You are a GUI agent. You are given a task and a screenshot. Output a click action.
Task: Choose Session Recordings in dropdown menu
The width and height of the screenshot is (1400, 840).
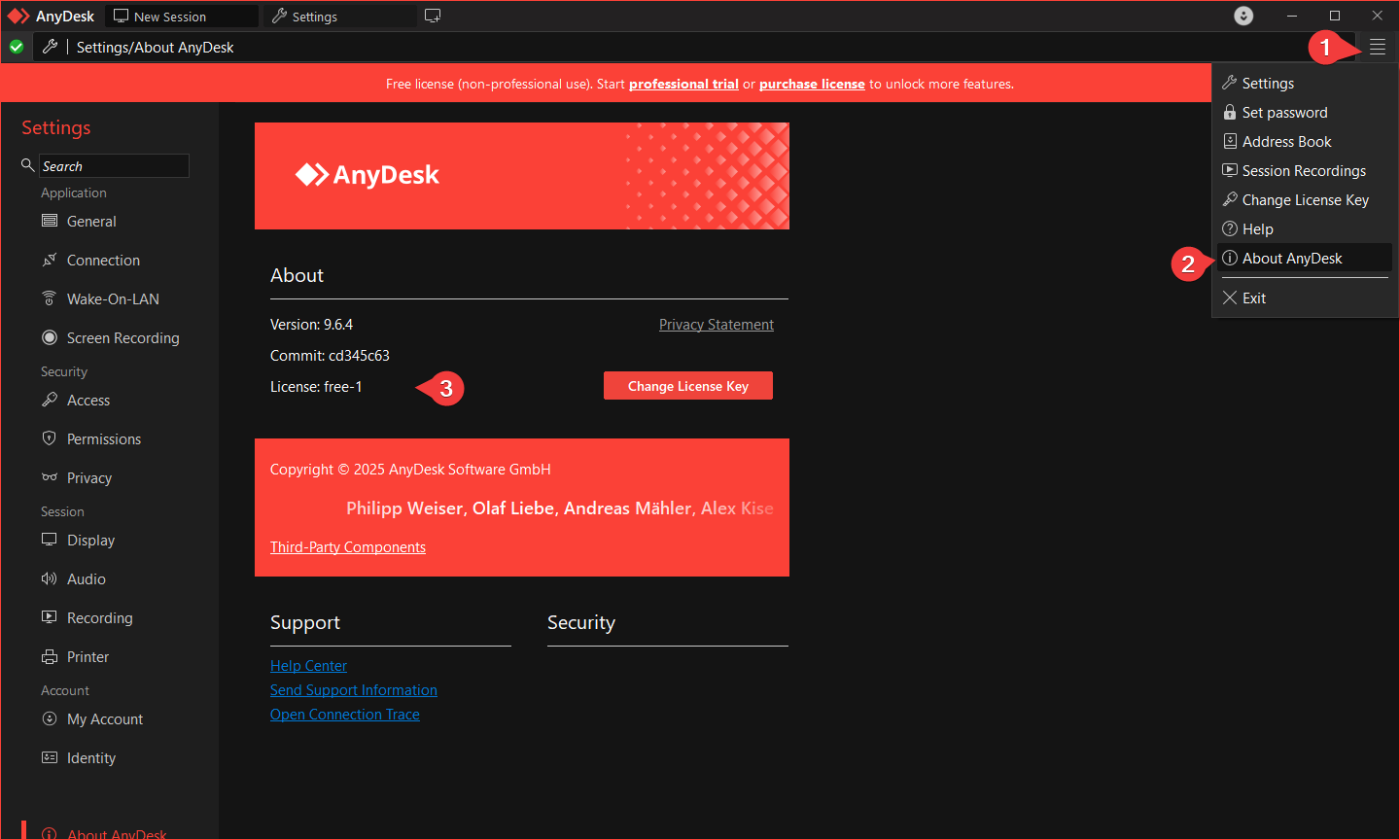pyautogui.click(x=1303, y=171)
